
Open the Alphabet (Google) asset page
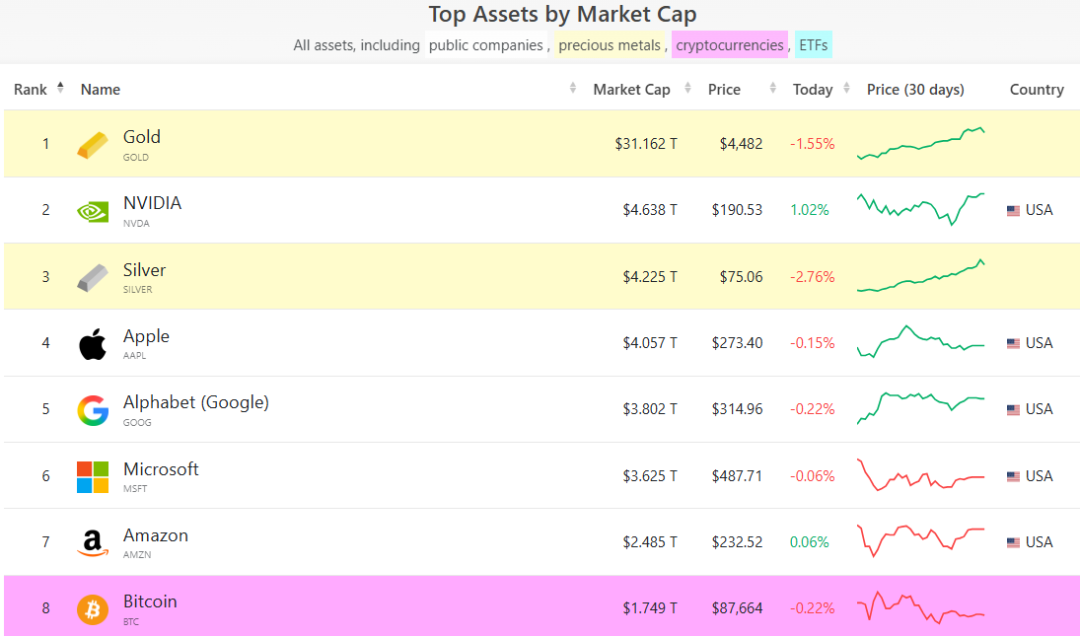196,403
